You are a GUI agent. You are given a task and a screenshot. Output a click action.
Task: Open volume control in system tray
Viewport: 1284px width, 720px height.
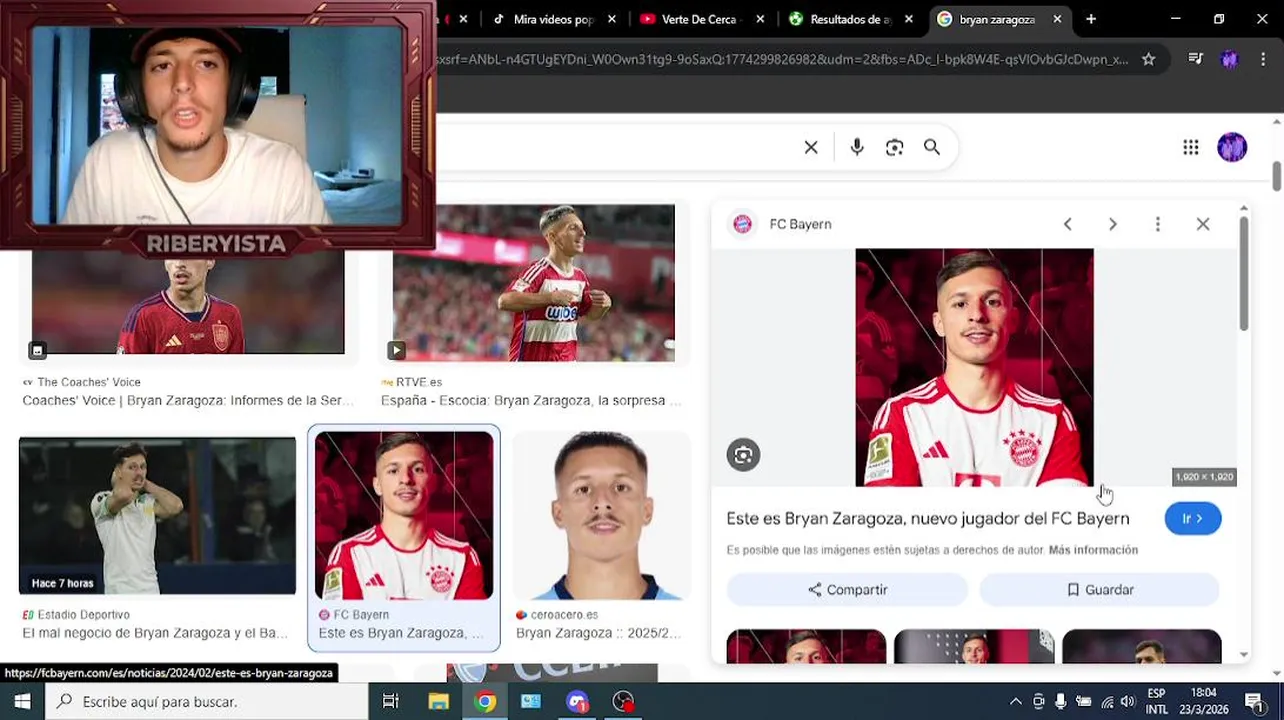[1127, 702]
